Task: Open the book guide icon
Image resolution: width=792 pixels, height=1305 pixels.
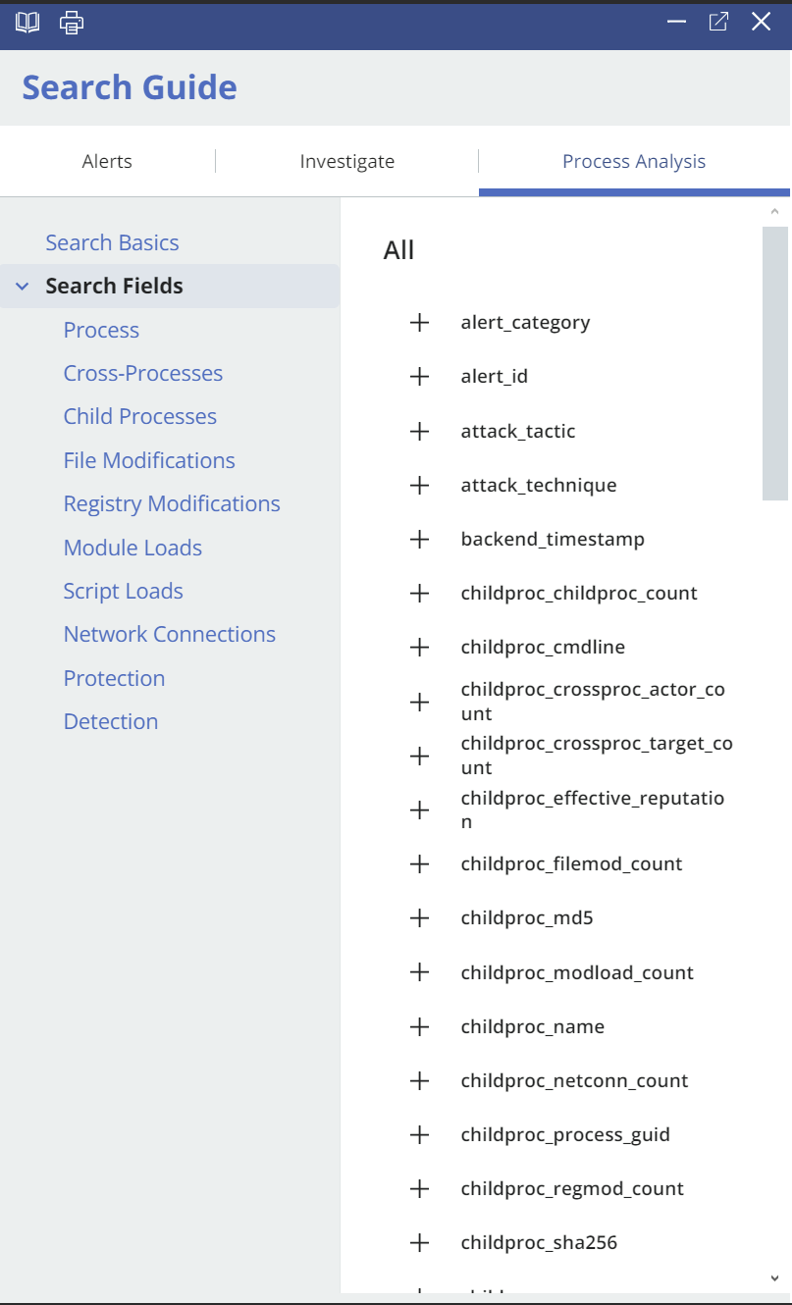Action: pos(27,22)
